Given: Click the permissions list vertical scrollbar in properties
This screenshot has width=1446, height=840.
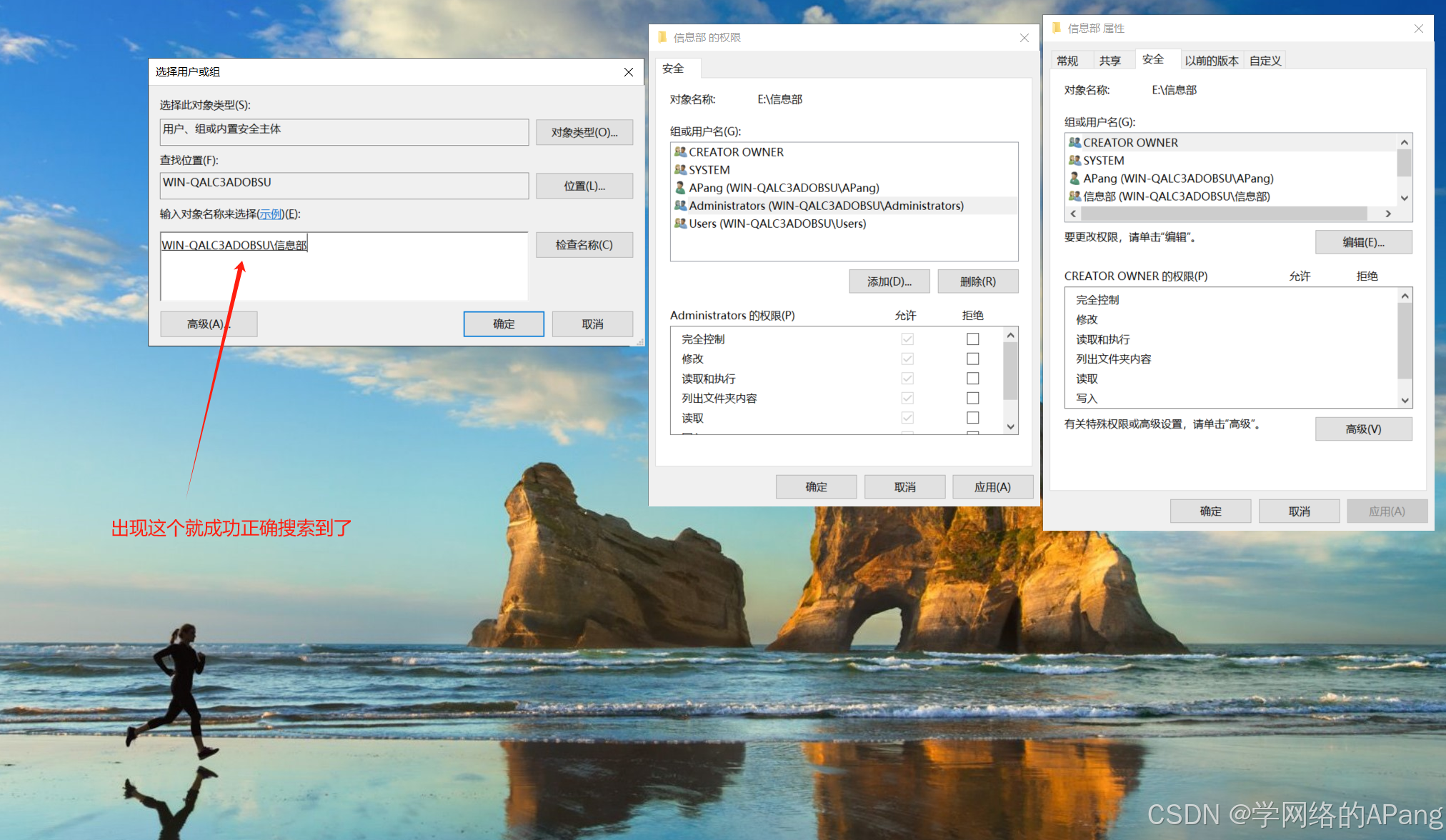Looking at the screenshot, I should [x=1404, y=341].
